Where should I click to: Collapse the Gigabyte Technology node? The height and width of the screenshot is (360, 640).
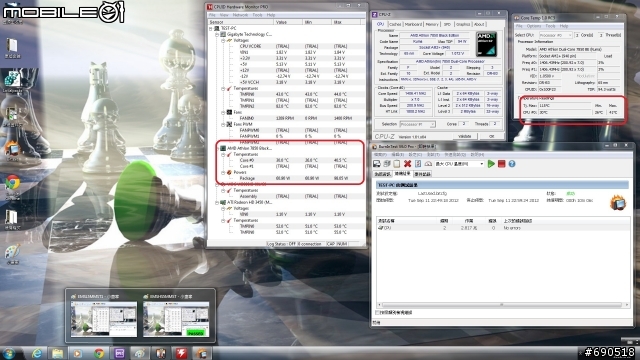(x=217, y=34)
